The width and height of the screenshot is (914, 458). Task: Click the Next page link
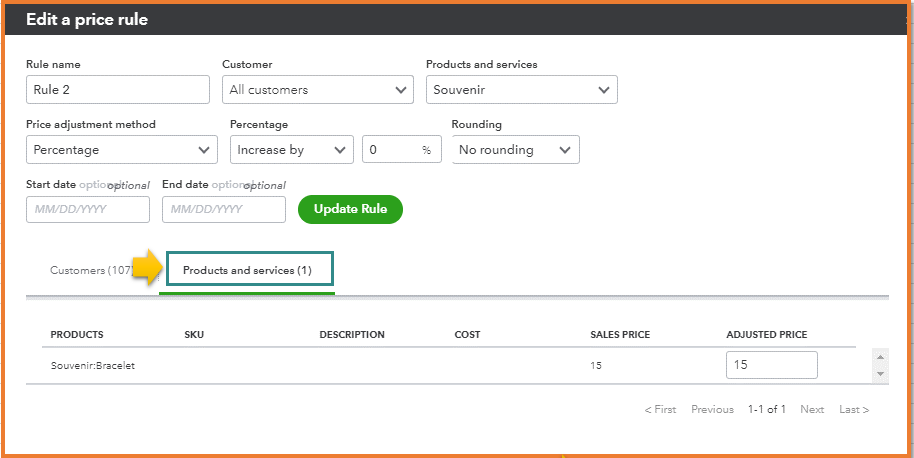click(812, 410)
